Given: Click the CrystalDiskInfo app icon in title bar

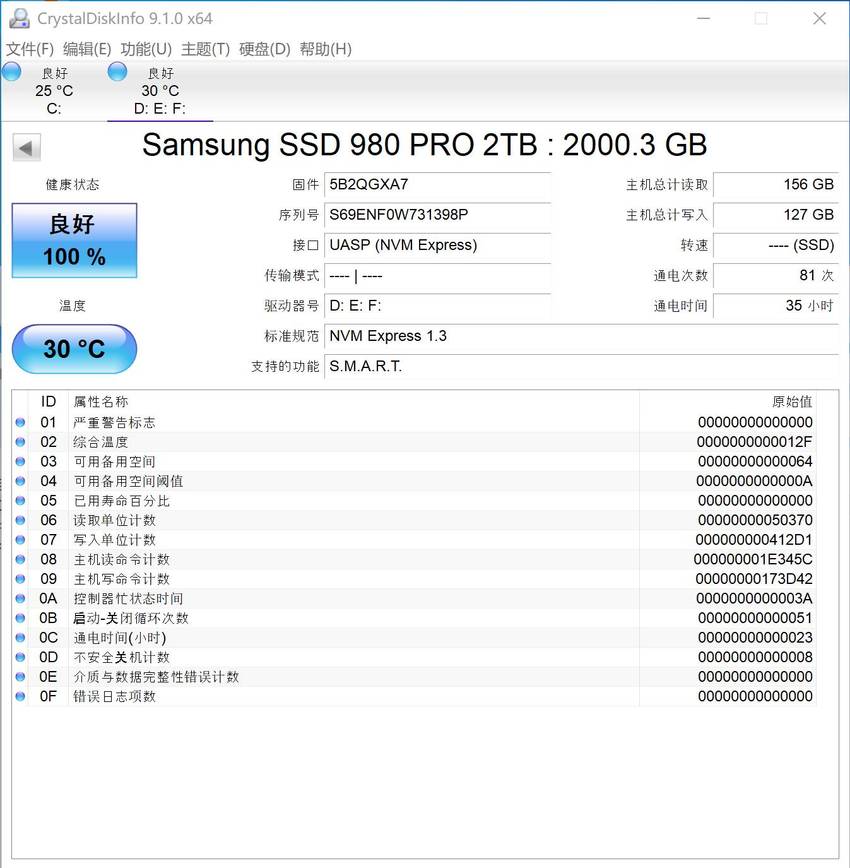Looking at the screenshot, I should coord(19,18).
